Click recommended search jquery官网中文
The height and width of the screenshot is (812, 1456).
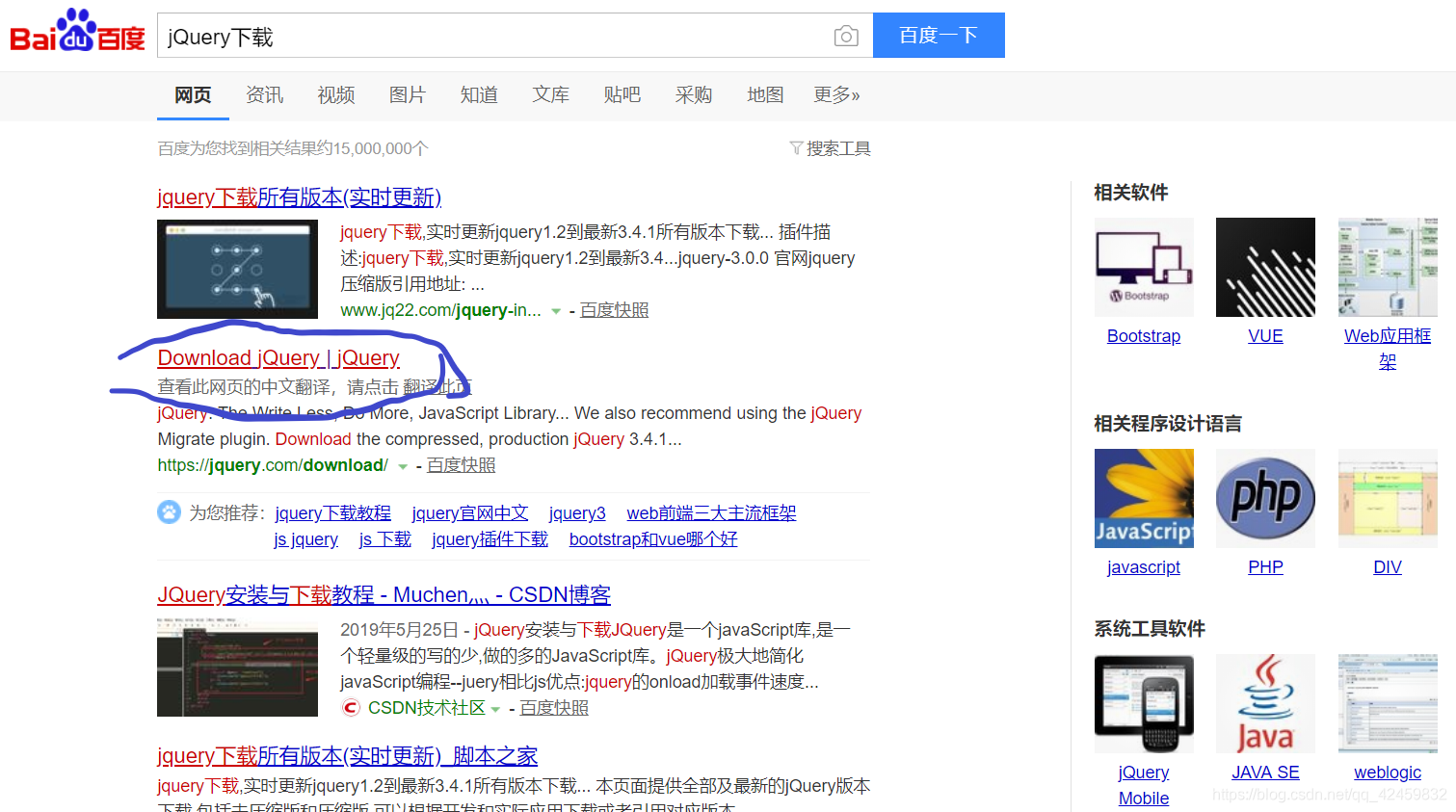click(470, 513)
